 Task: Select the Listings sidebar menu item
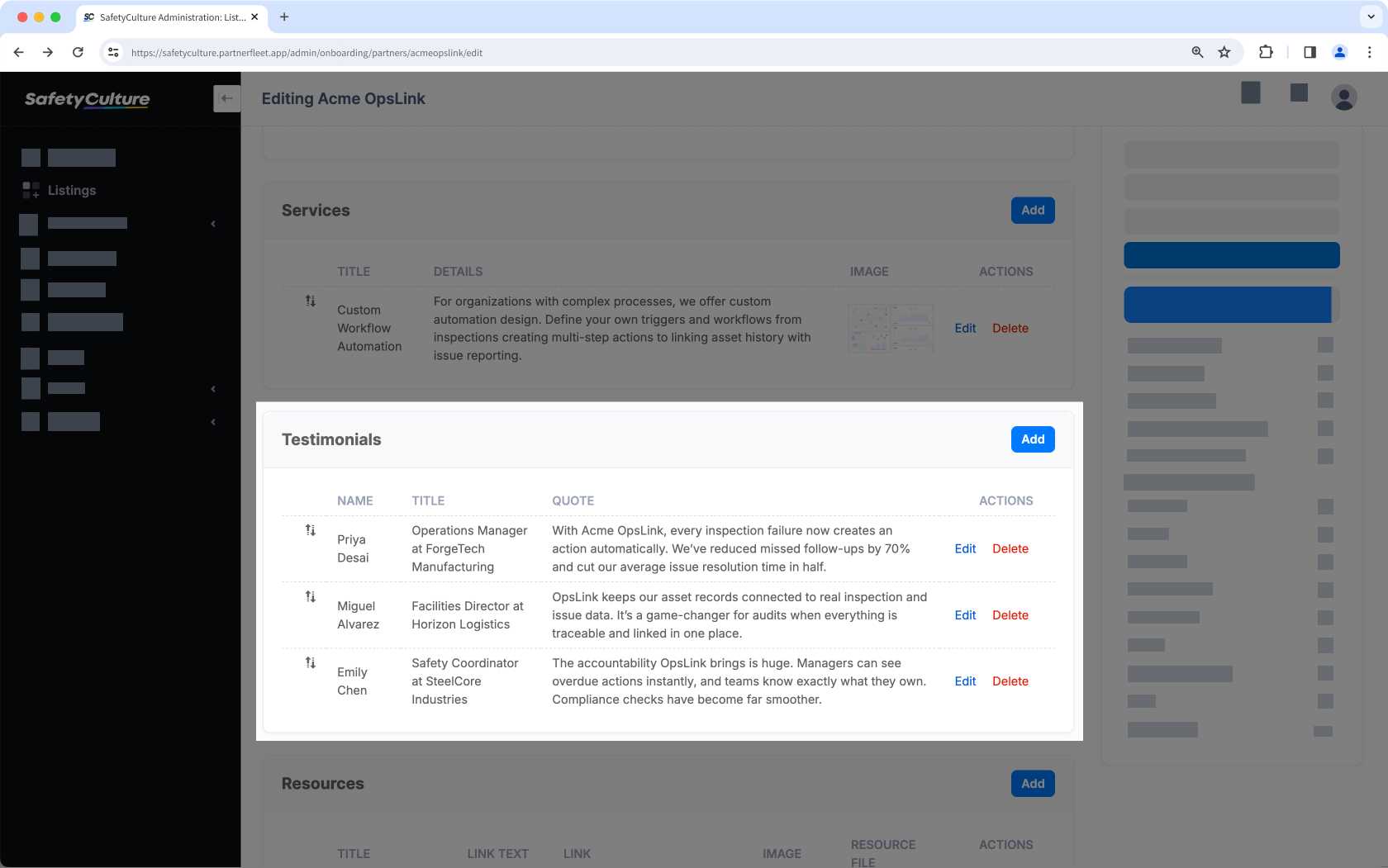(72, 190)
